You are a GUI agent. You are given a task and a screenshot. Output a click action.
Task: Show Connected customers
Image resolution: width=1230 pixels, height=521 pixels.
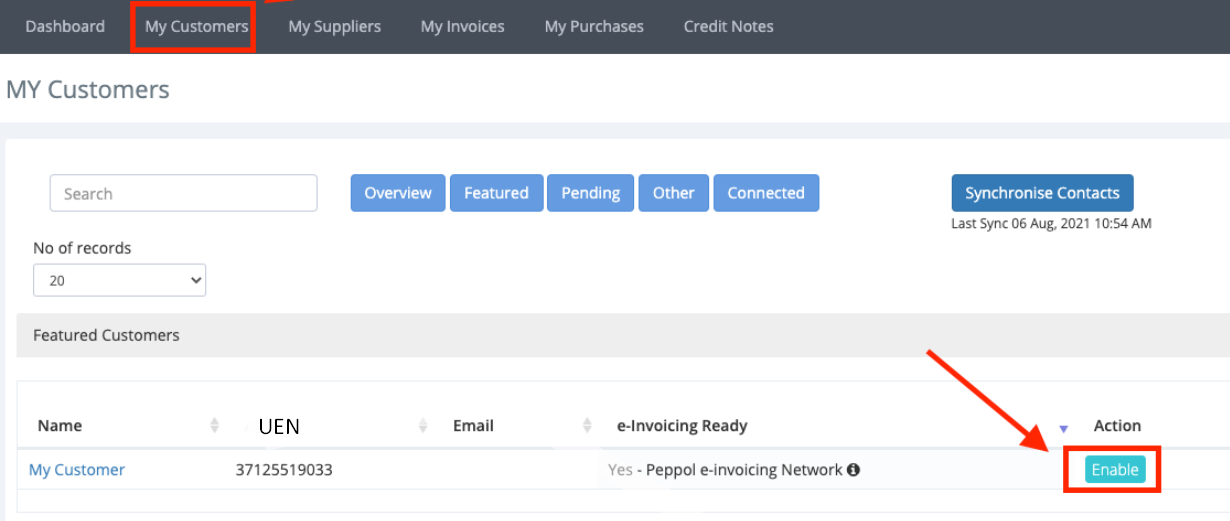coord(766,193)
